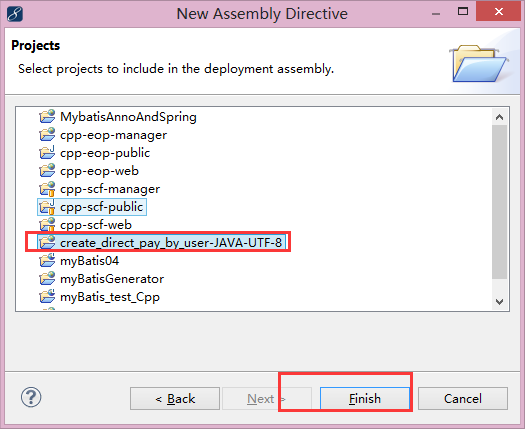Click the scrollbar down arrow in project list
The width and height of the screenshot is (525, 429).
point(500,302)
